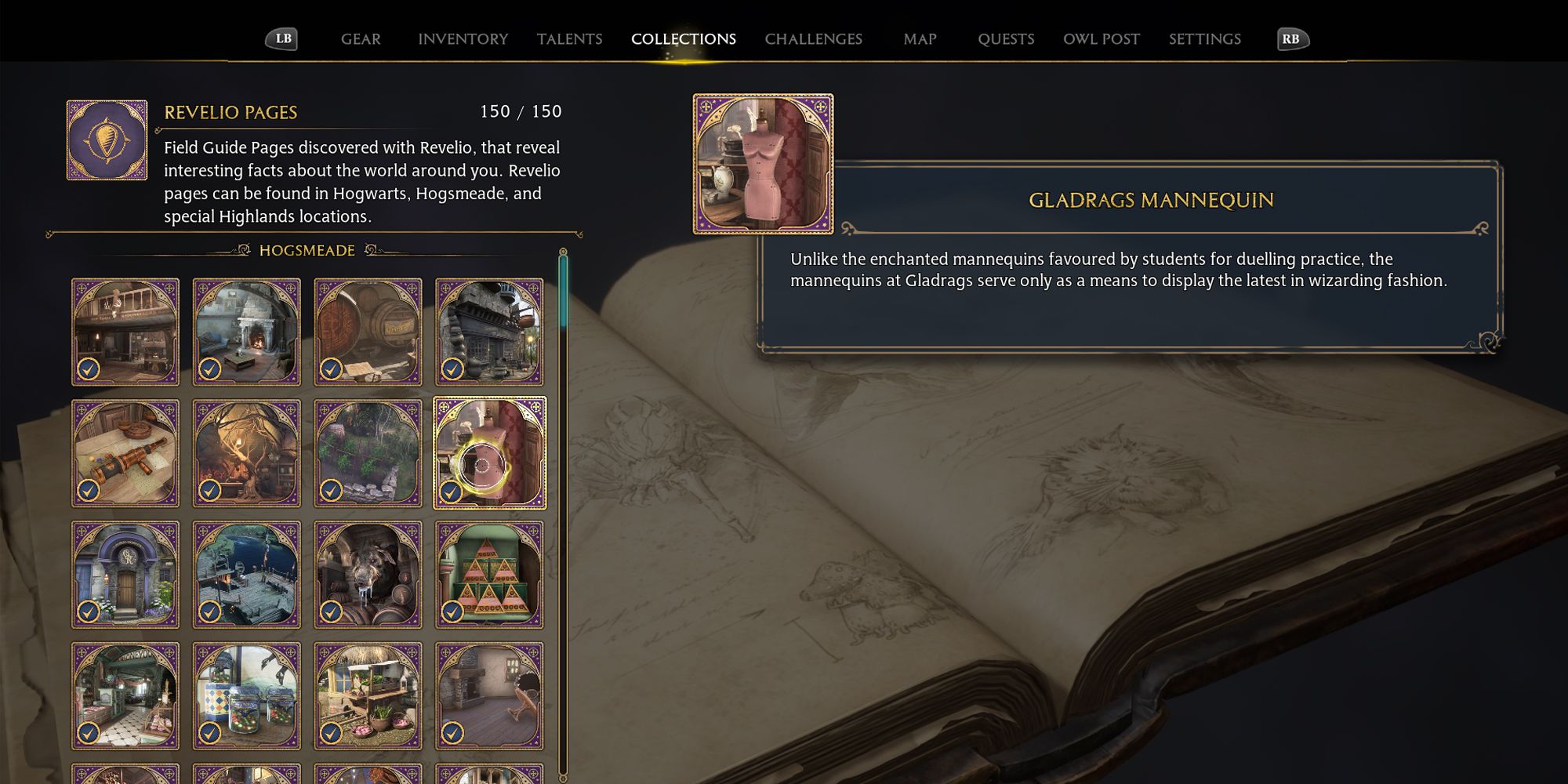Open the Settings tab
Image resolution: width=1568 pixels, height=784 pixels.
(x=1205, y=39)
